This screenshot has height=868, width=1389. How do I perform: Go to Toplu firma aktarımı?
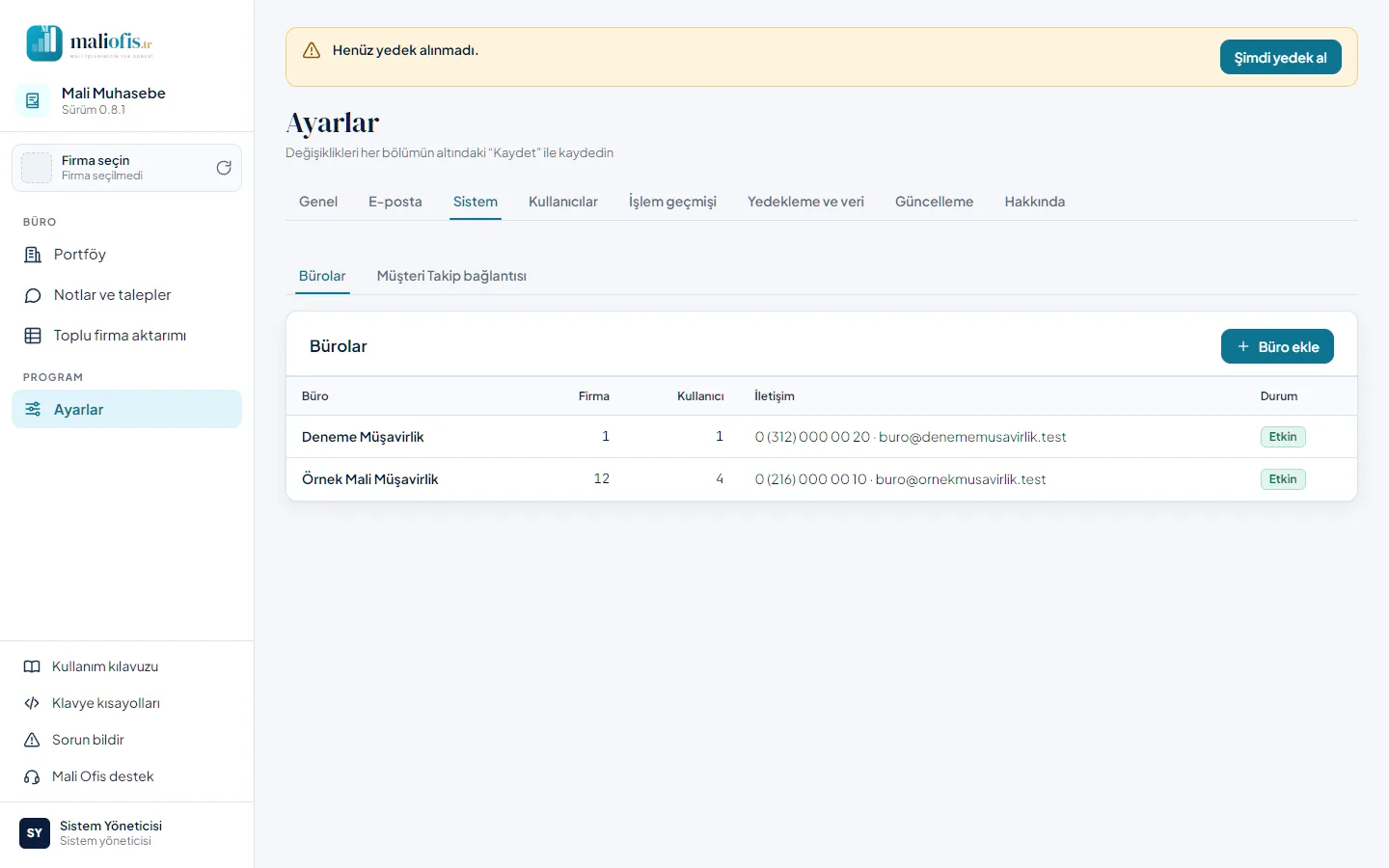pos(126,336)
